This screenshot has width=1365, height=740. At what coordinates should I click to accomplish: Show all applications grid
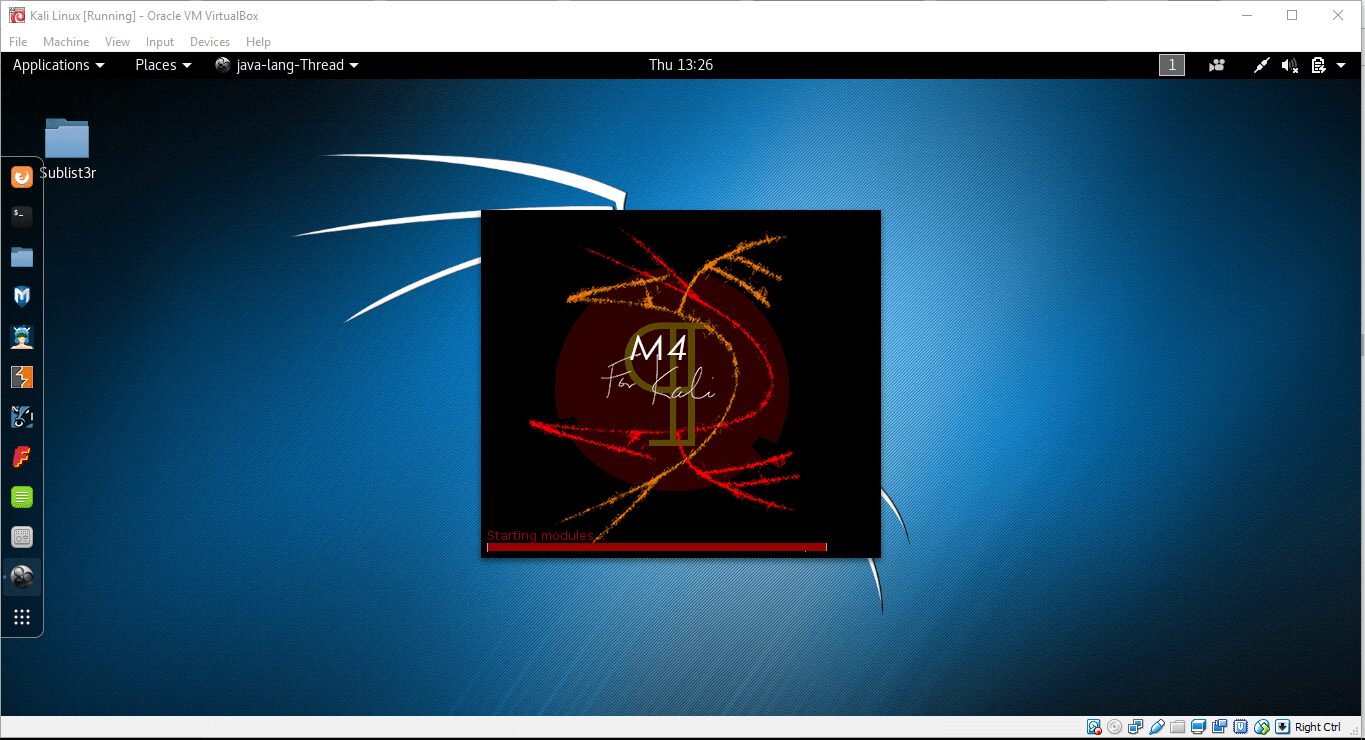coord(22,617)
